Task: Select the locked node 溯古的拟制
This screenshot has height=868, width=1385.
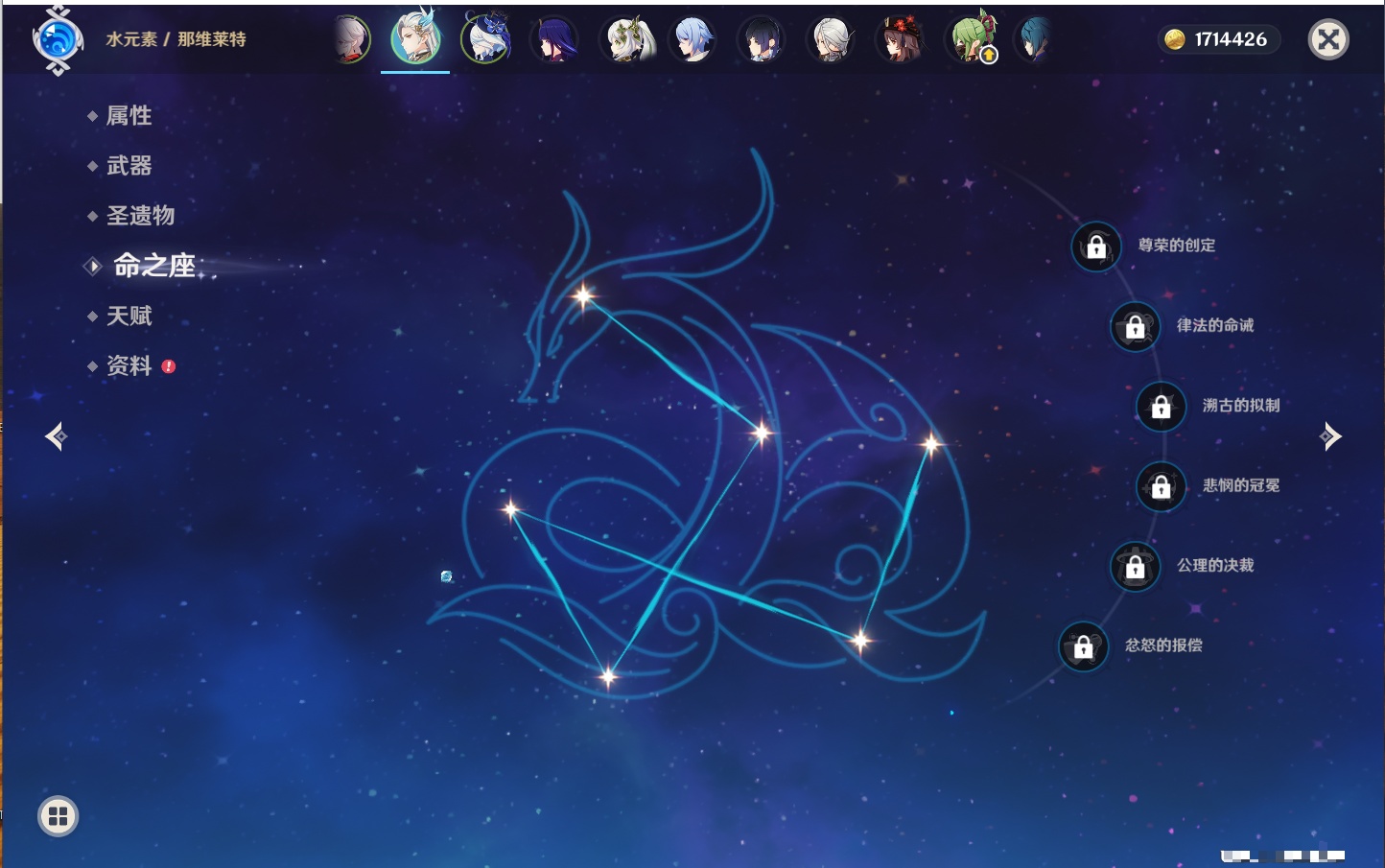Action: coord(1162,407)
